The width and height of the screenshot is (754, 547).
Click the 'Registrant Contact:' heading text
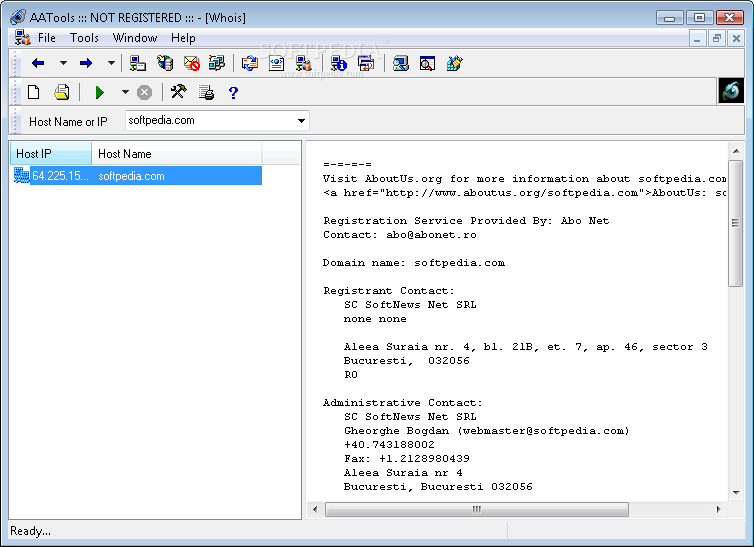click(x=389, y=291)
